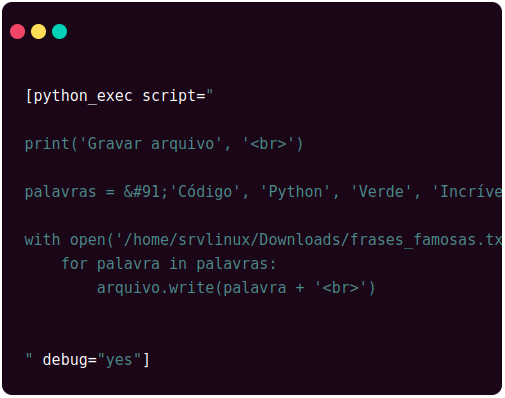
Task: Click the 'Gravar arquivo' string in print
Action: pos(150,144)
